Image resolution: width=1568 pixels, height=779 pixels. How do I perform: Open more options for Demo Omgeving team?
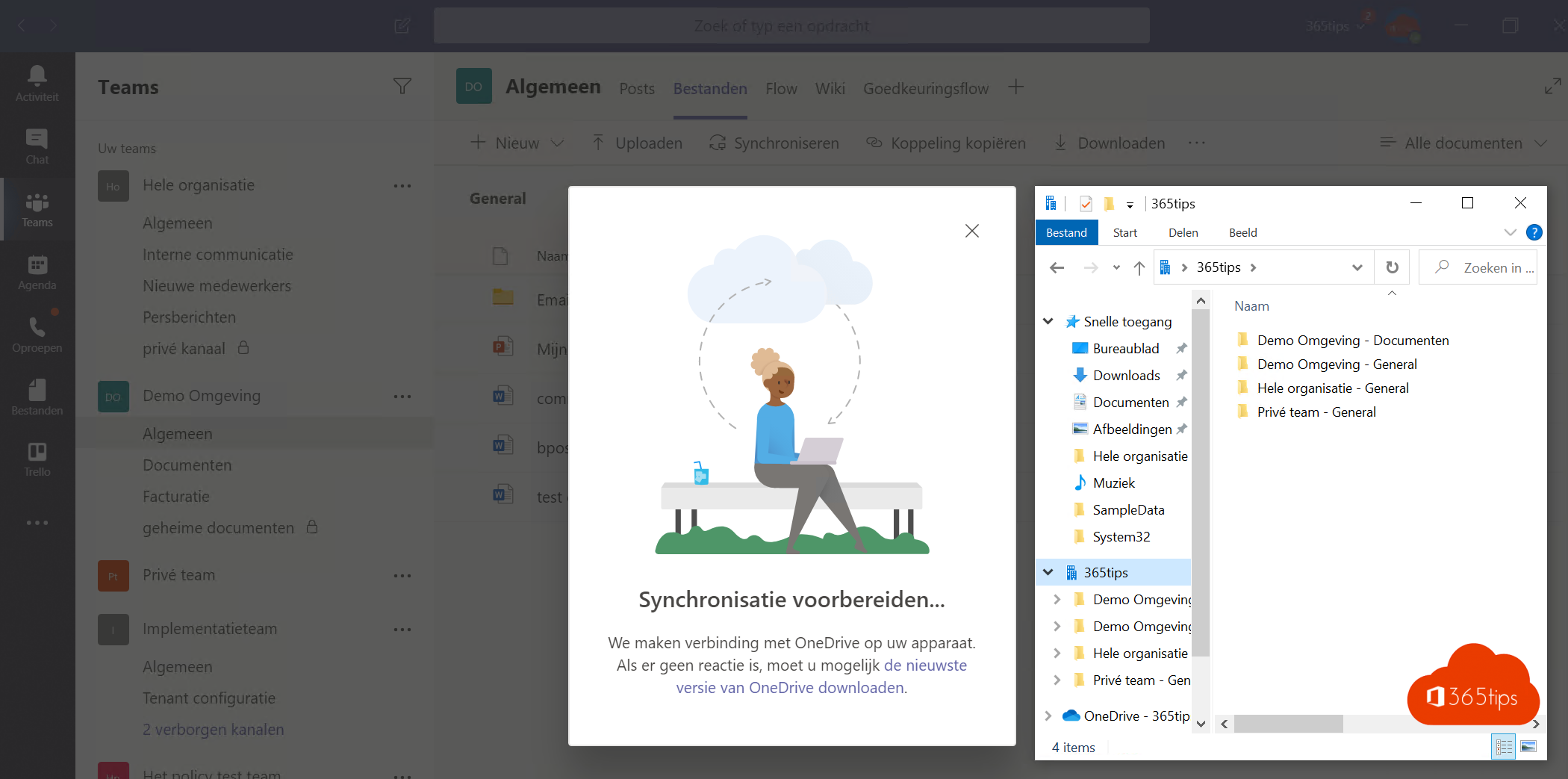402,397
